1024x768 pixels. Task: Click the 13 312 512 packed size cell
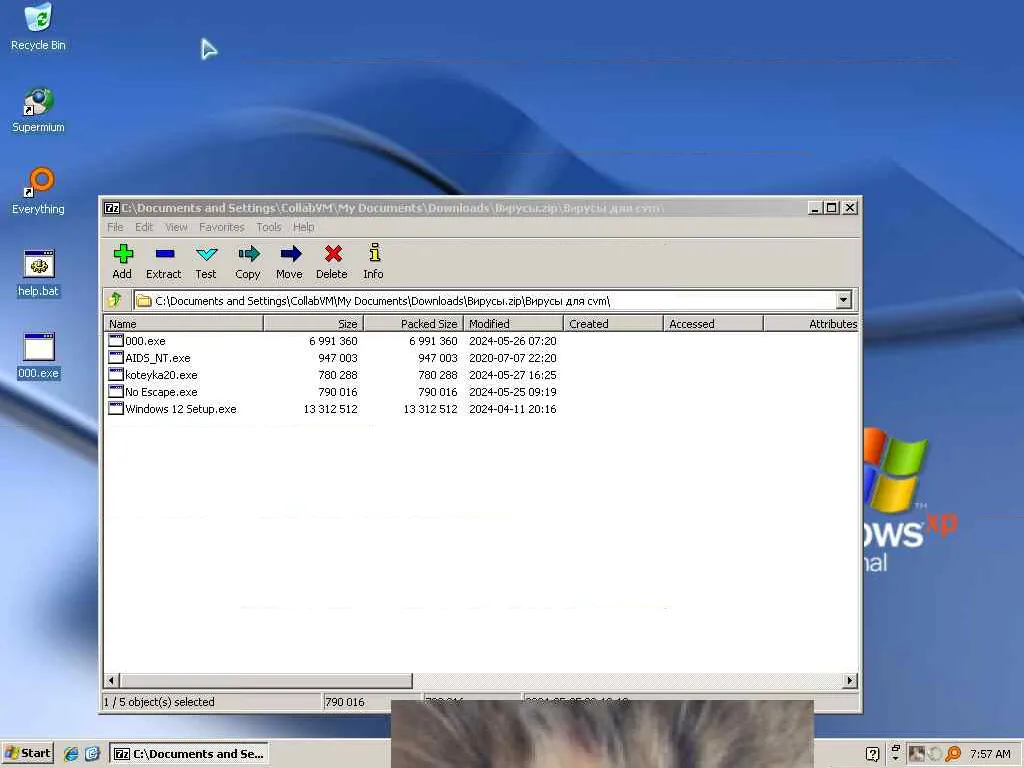pos(430,409)
